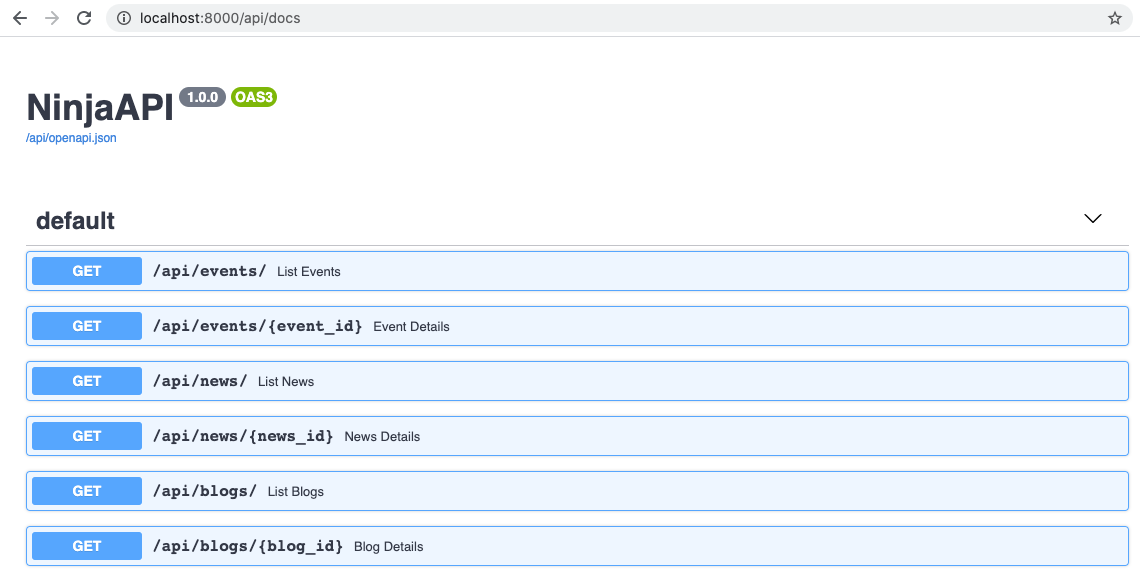Image resolution: width=1140 pixels, height=586 pixels.
Task: Collapse the default section using its chevron
Action: (1092, 218)
